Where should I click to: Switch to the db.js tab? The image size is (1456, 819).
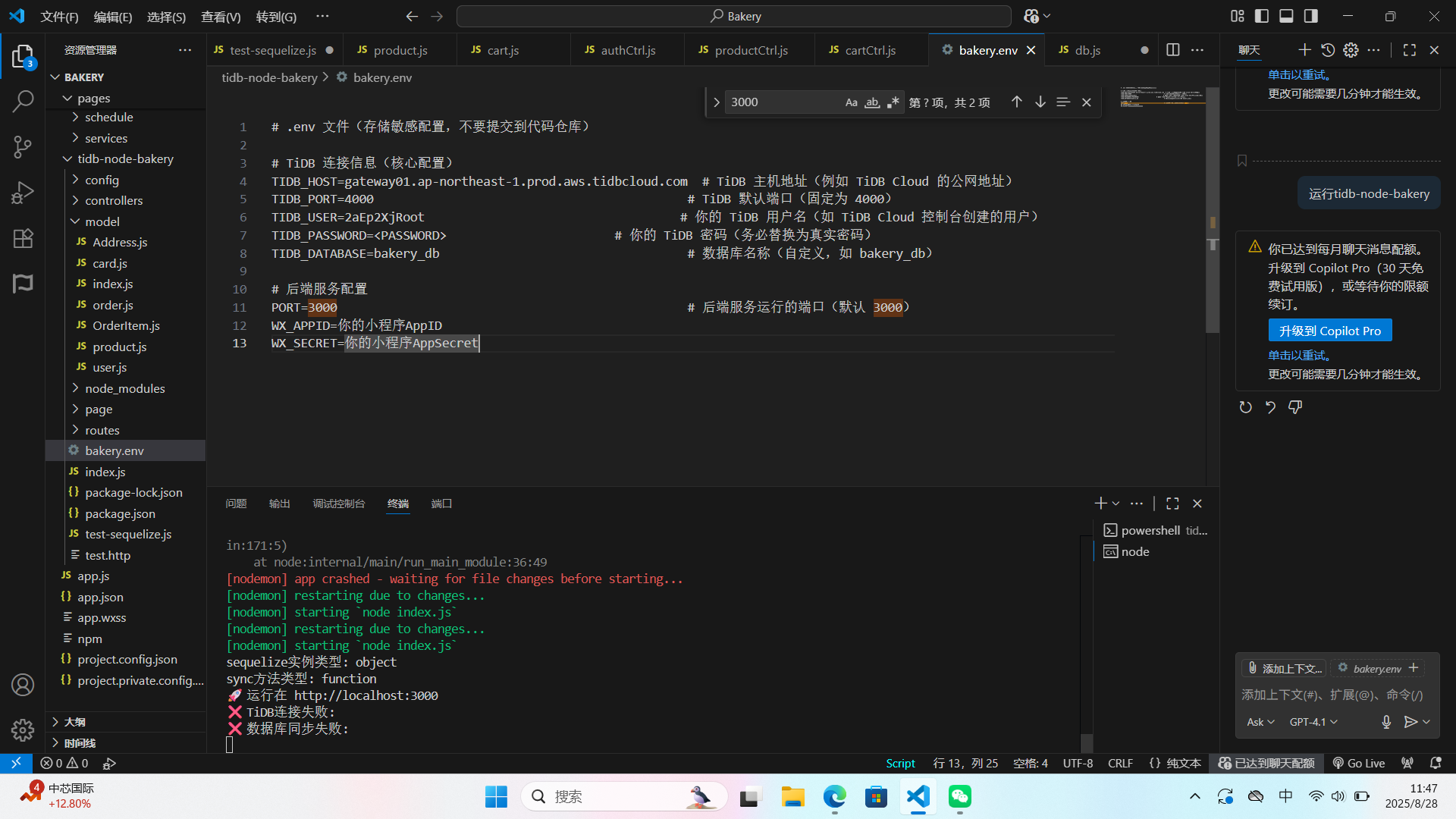pyautogui.click(x=1087, y=50)
